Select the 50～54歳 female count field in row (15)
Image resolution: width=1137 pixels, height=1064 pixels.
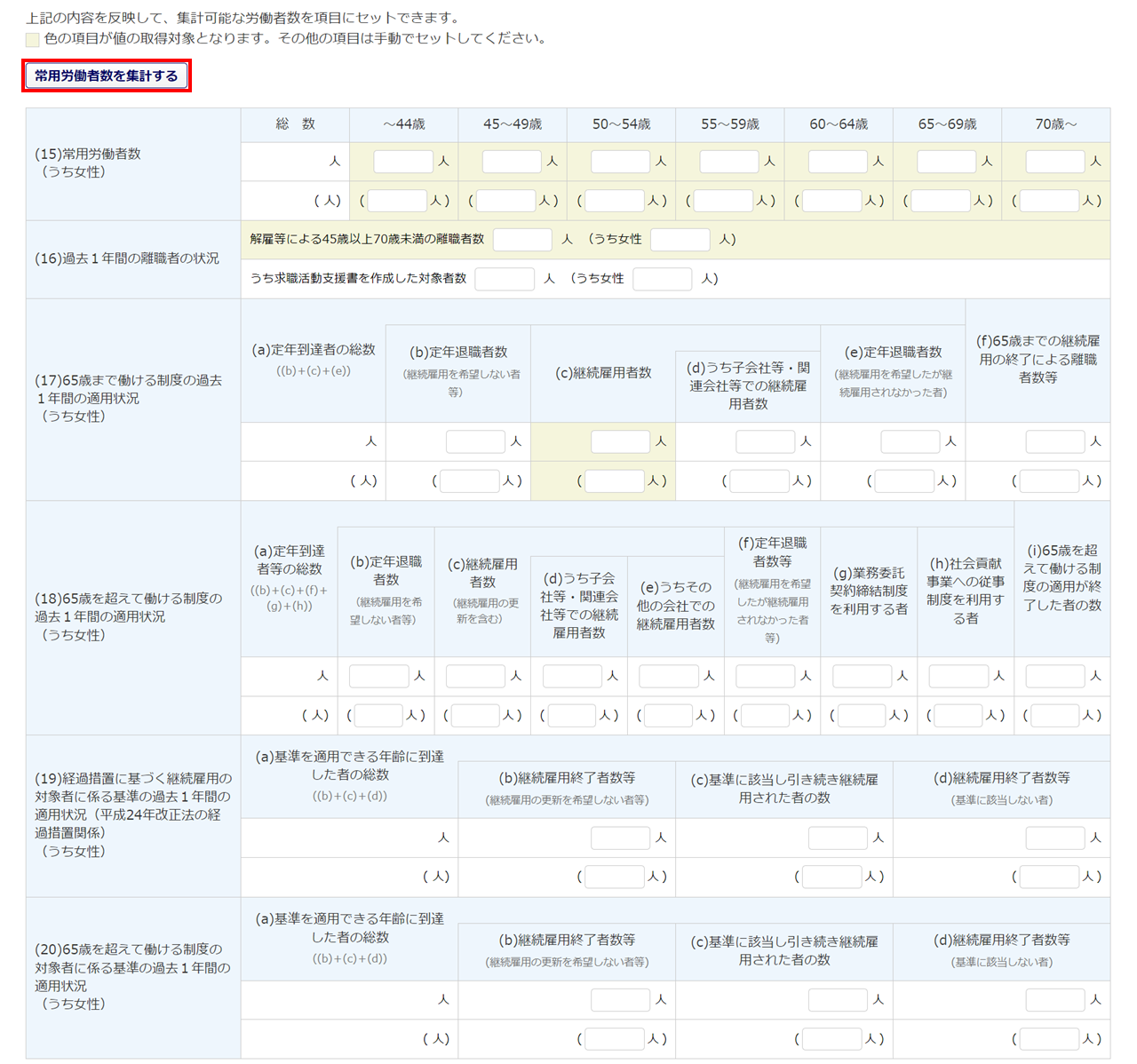click(x=614, y=201)
